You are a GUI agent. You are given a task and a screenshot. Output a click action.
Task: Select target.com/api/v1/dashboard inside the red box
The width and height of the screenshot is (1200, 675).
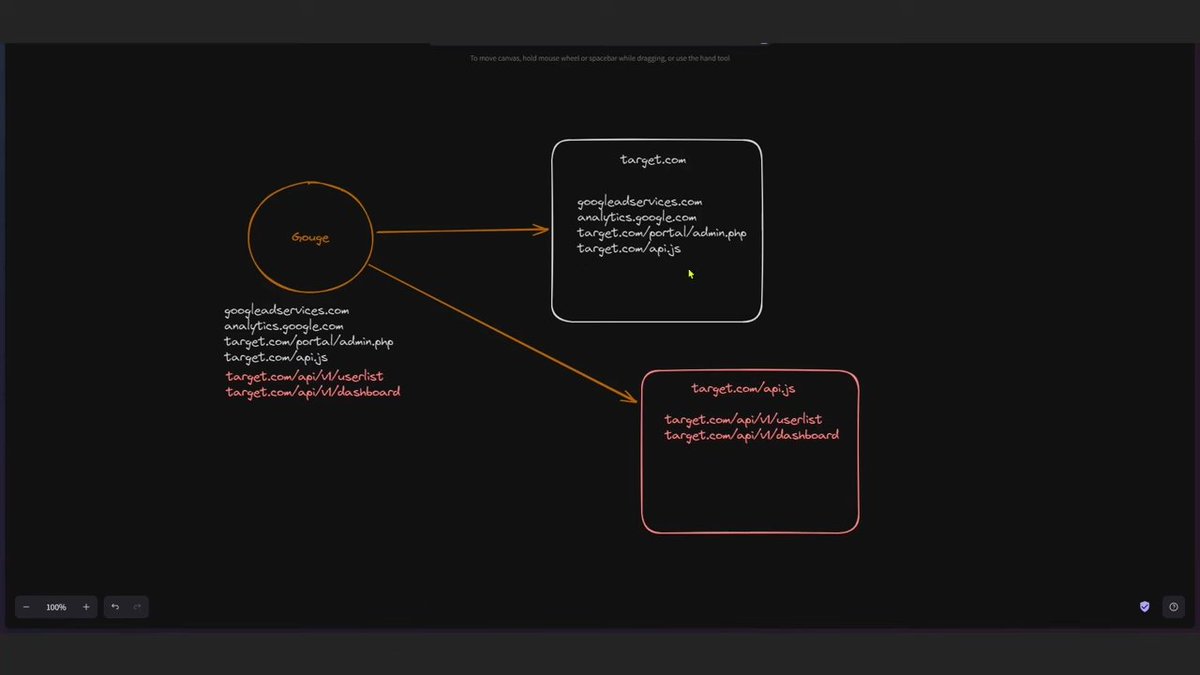[752, 435]
